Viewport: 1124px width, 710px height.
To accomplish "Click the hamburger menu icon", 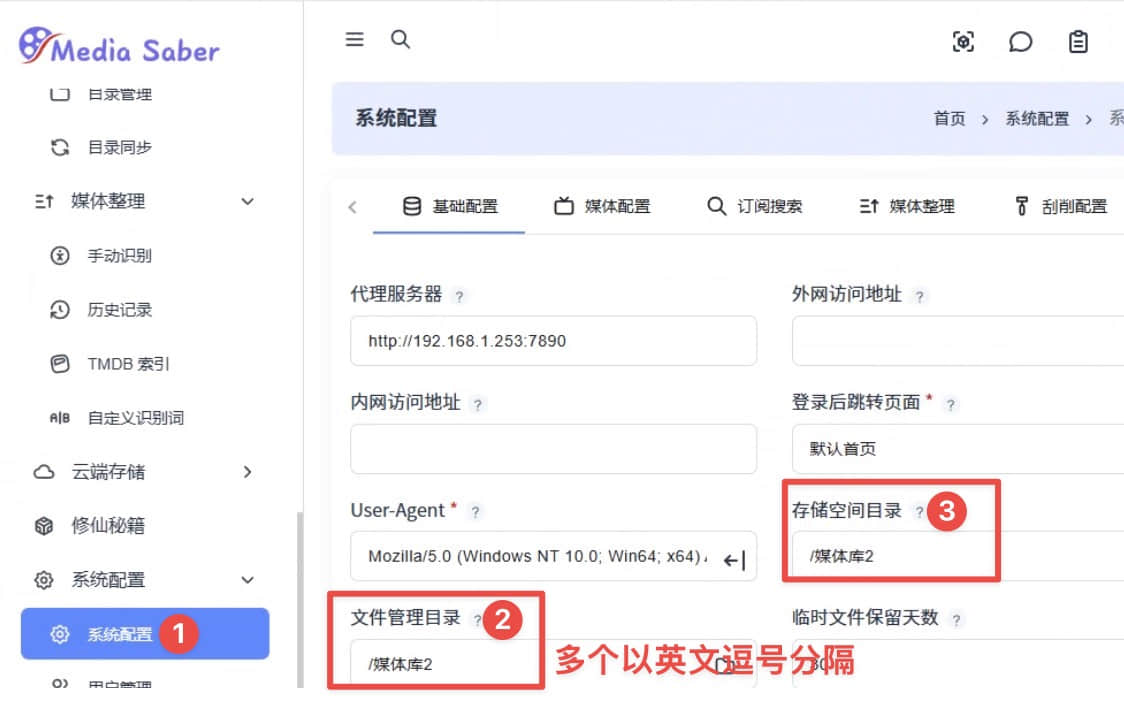I will coord(354,40).
